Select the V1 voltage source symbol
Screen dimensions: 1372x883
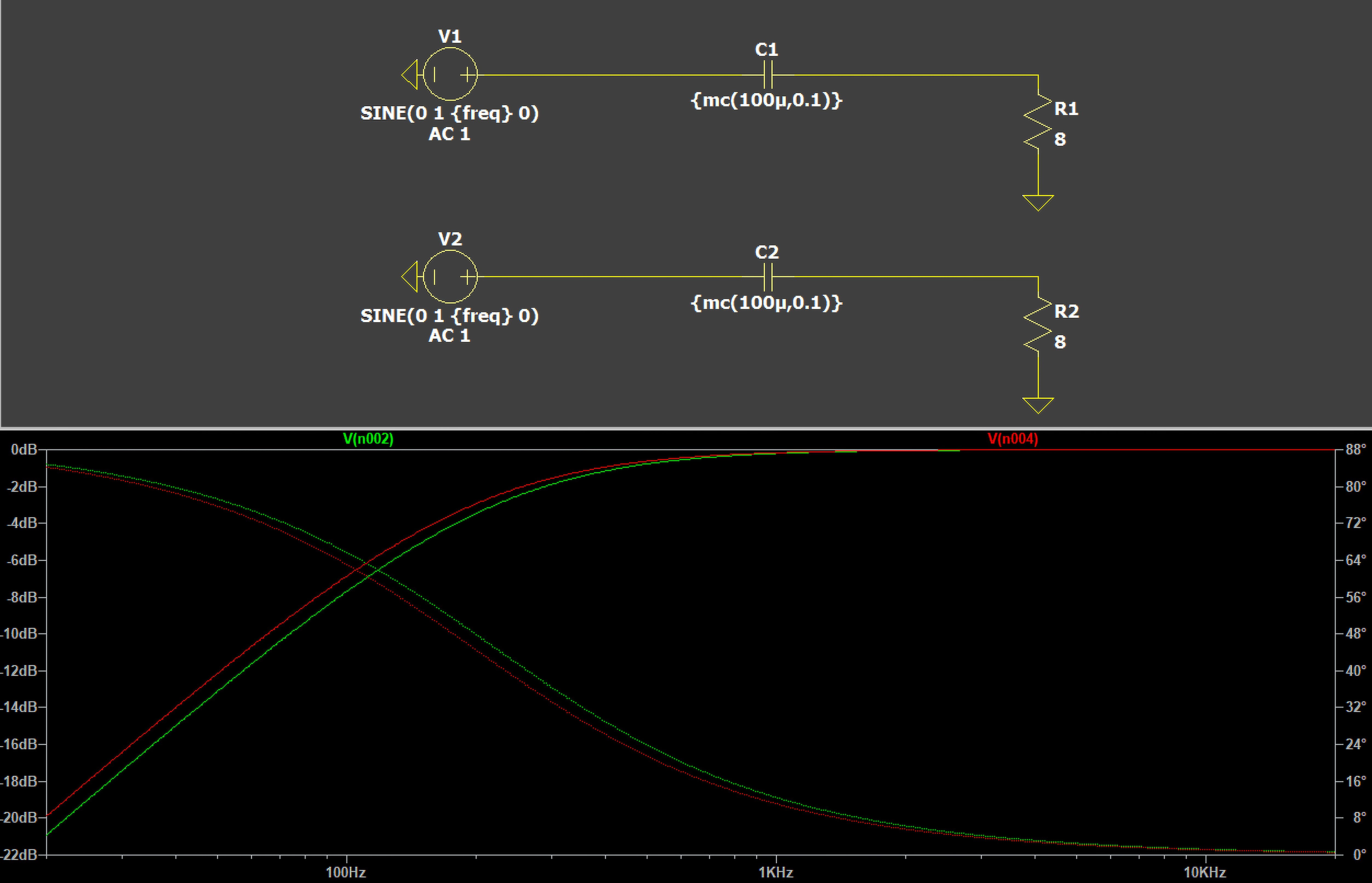coord(450,74)
